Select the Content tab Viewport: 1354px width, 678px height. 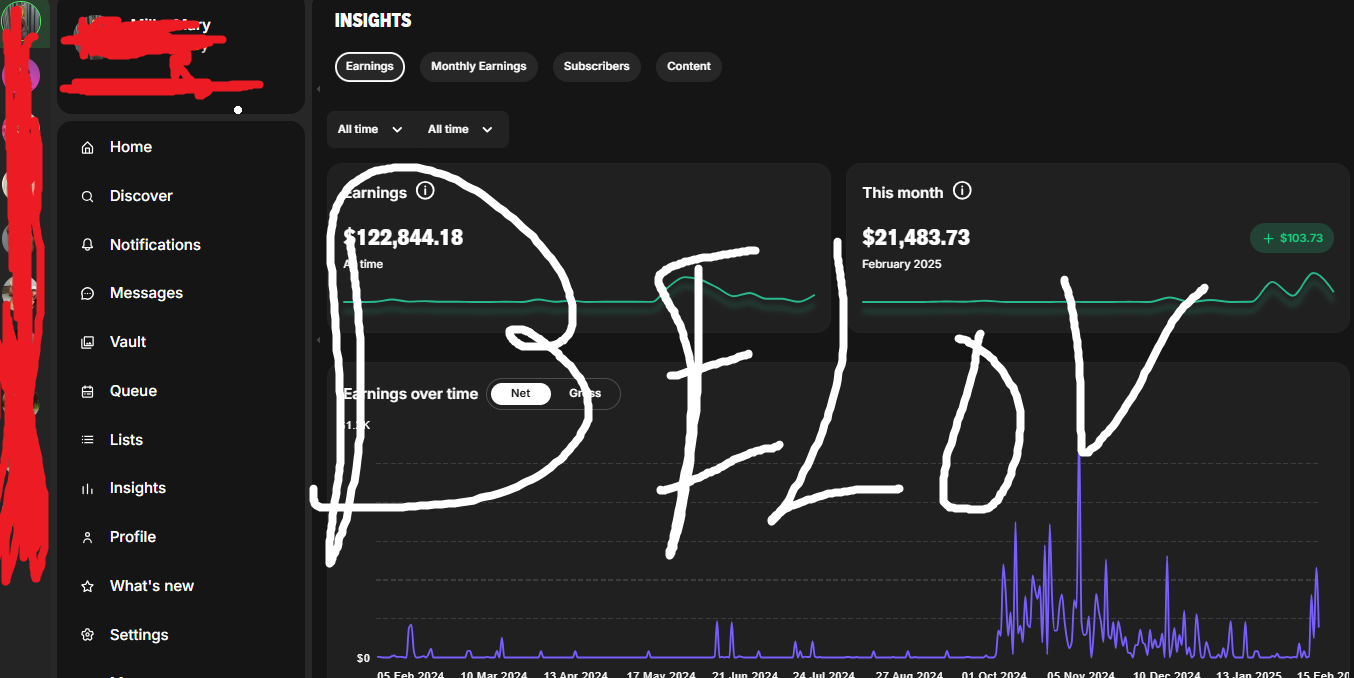tap(688, 67)
